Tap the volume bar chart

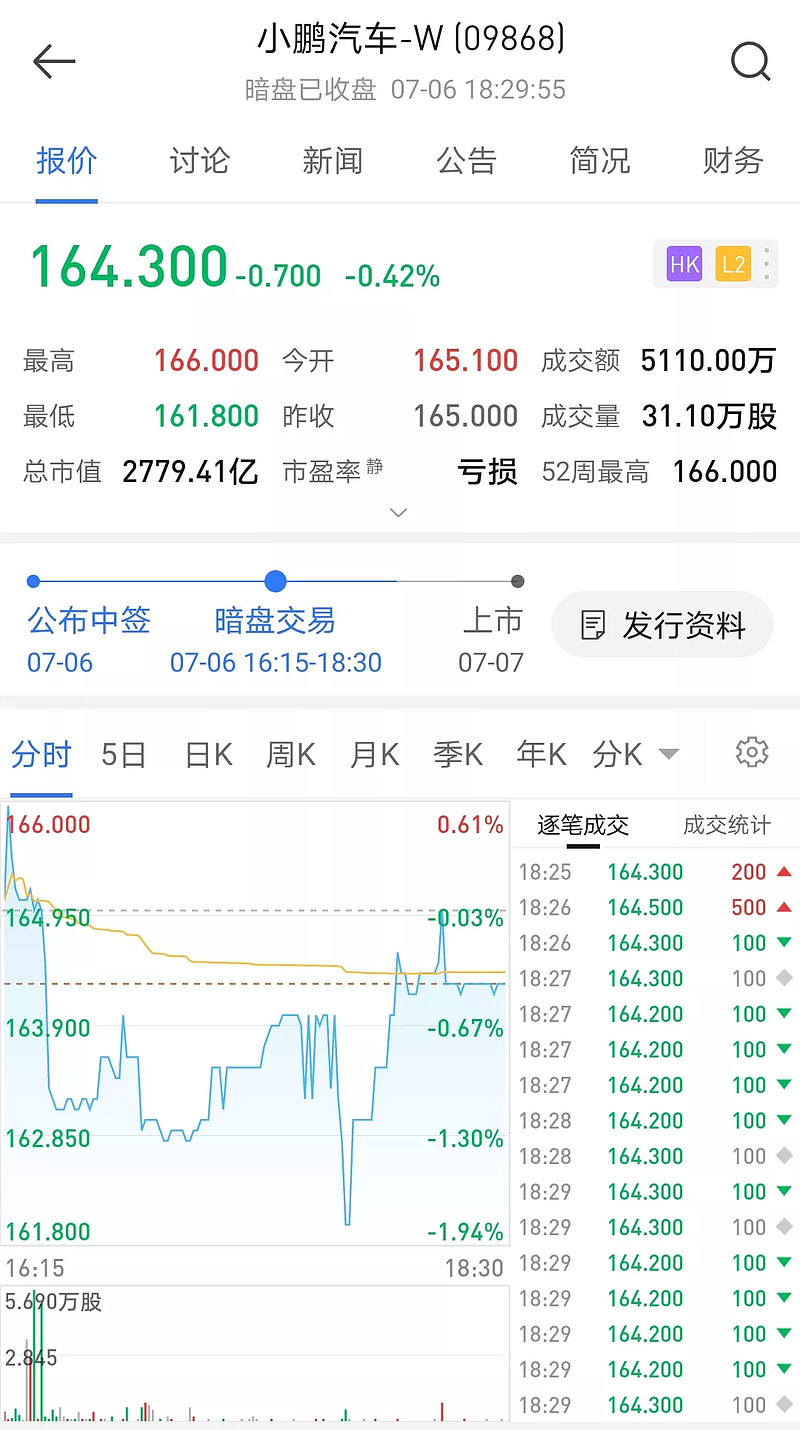[x=255, y=1353]
